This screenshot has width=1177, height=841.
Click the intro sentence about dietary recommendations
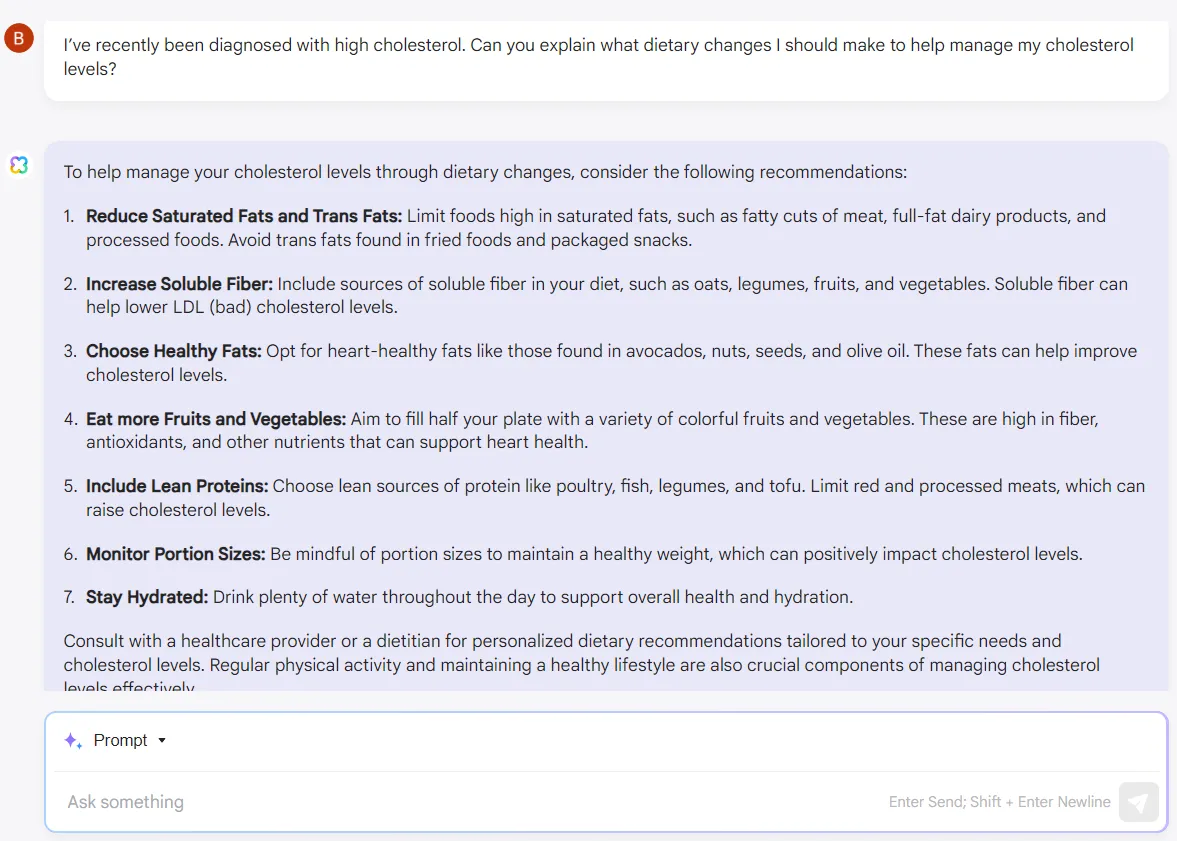click(485, 172)
